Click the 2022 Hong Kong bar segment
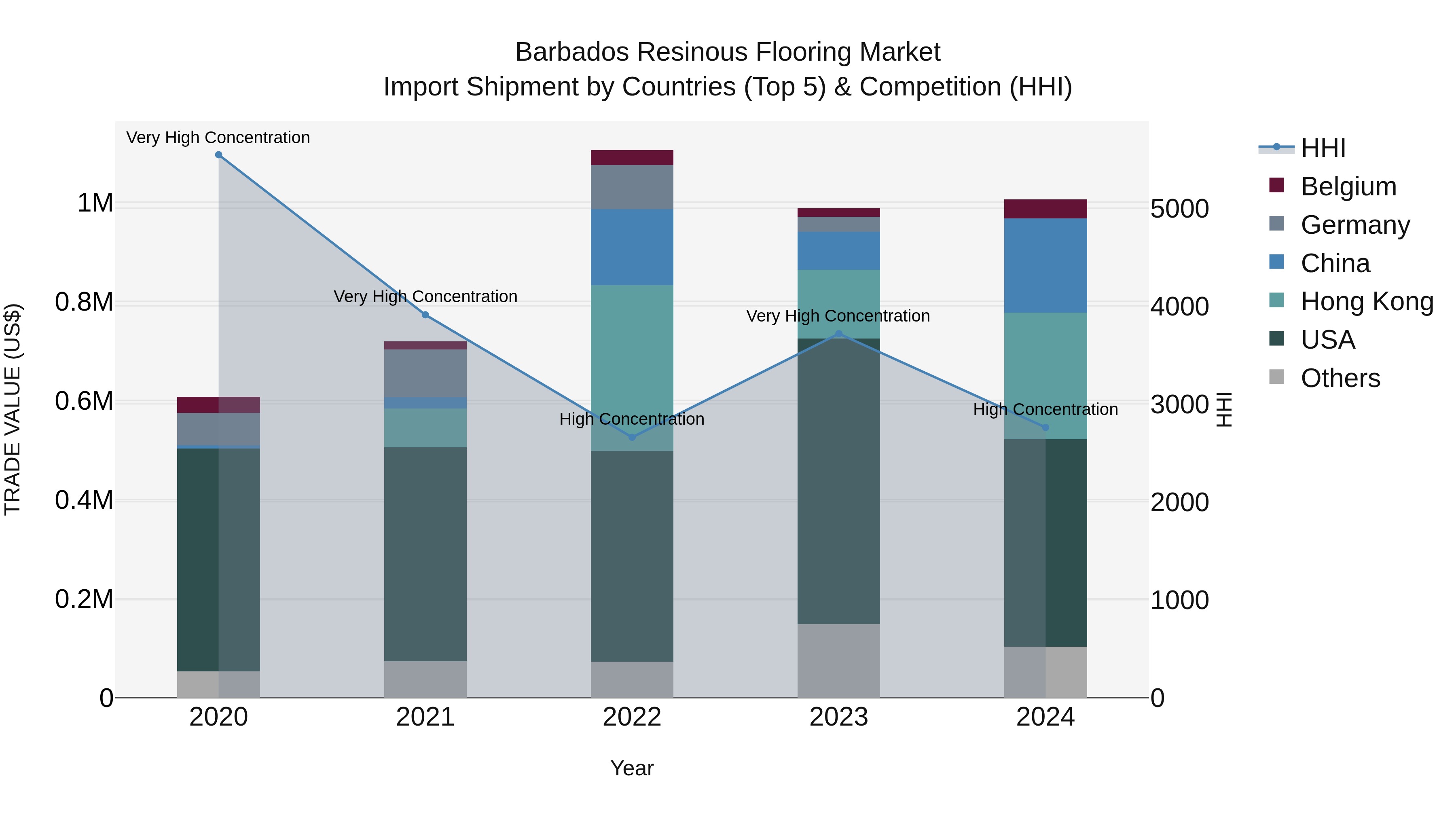 coord(632,368)
